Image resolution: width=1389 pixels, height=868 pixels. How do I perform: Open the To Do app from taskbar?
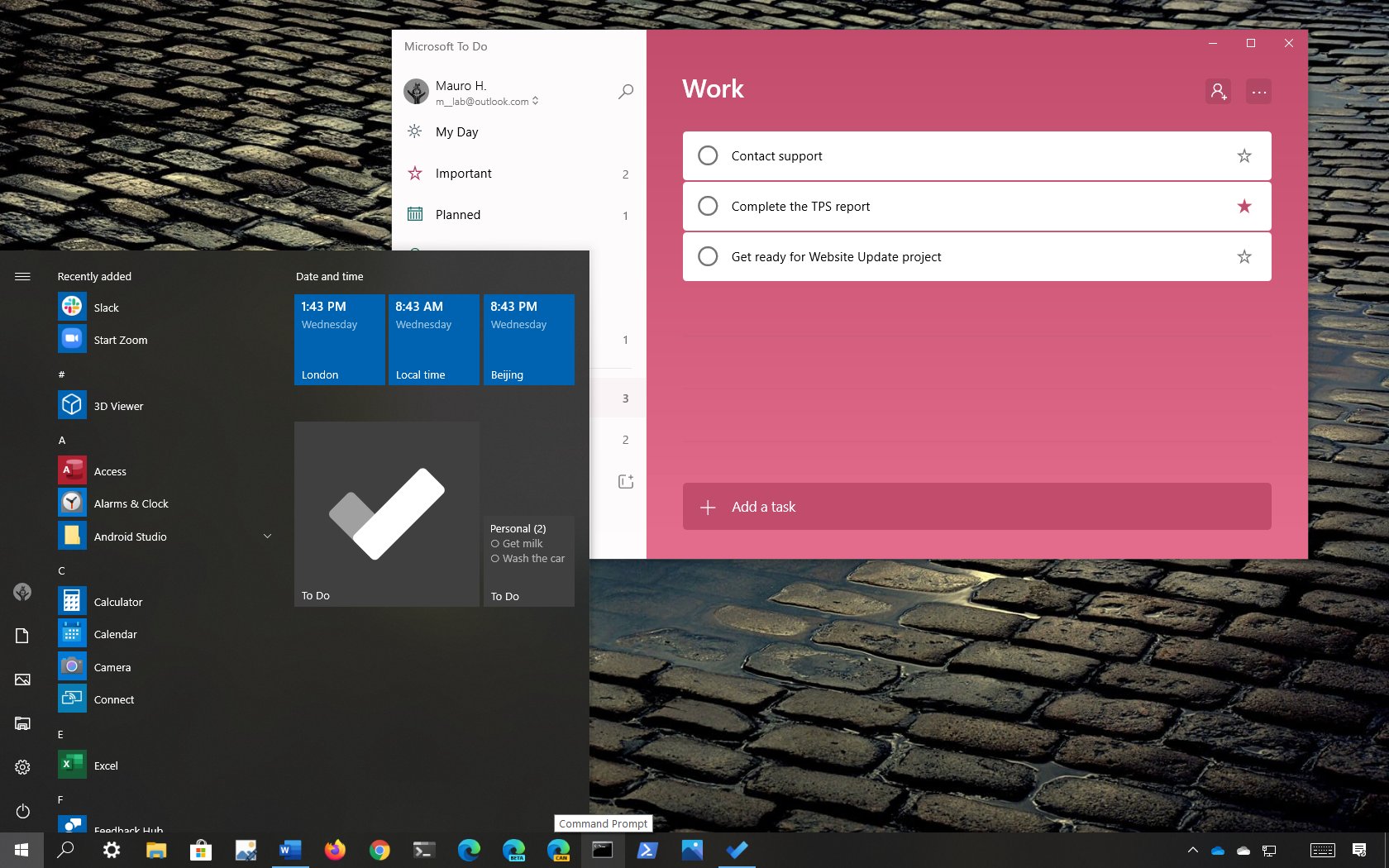click(x=737, y=850)
